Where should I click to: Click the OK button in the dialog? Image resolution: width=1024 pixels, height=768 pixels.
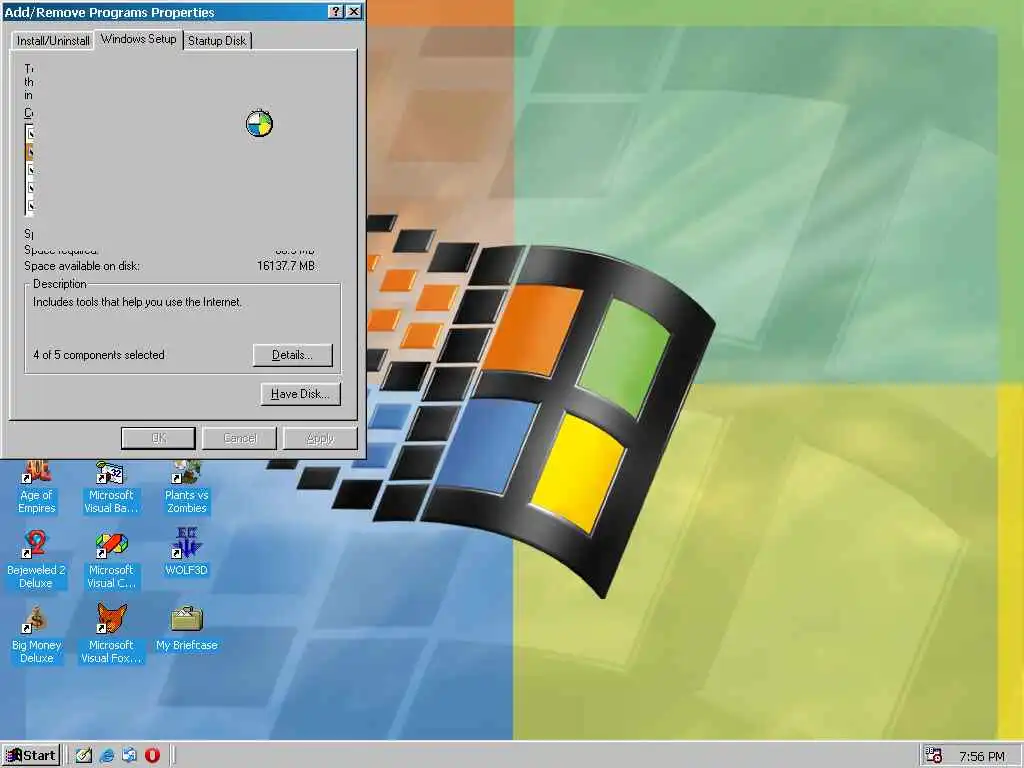(x=158, y=438)
